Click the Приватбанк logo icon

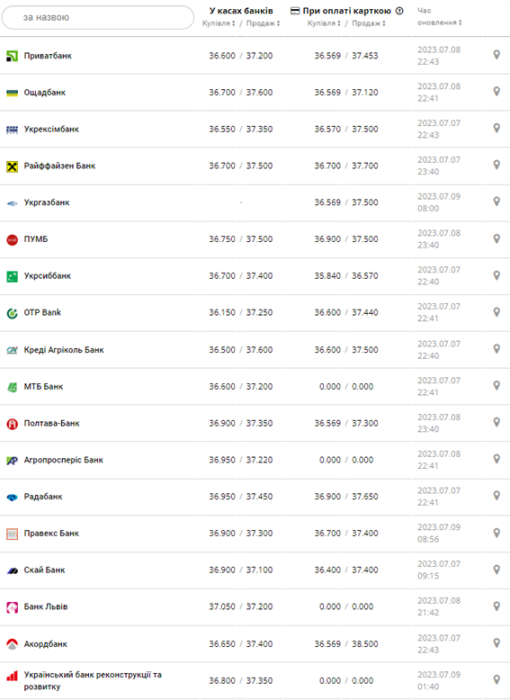pos(12,56)
